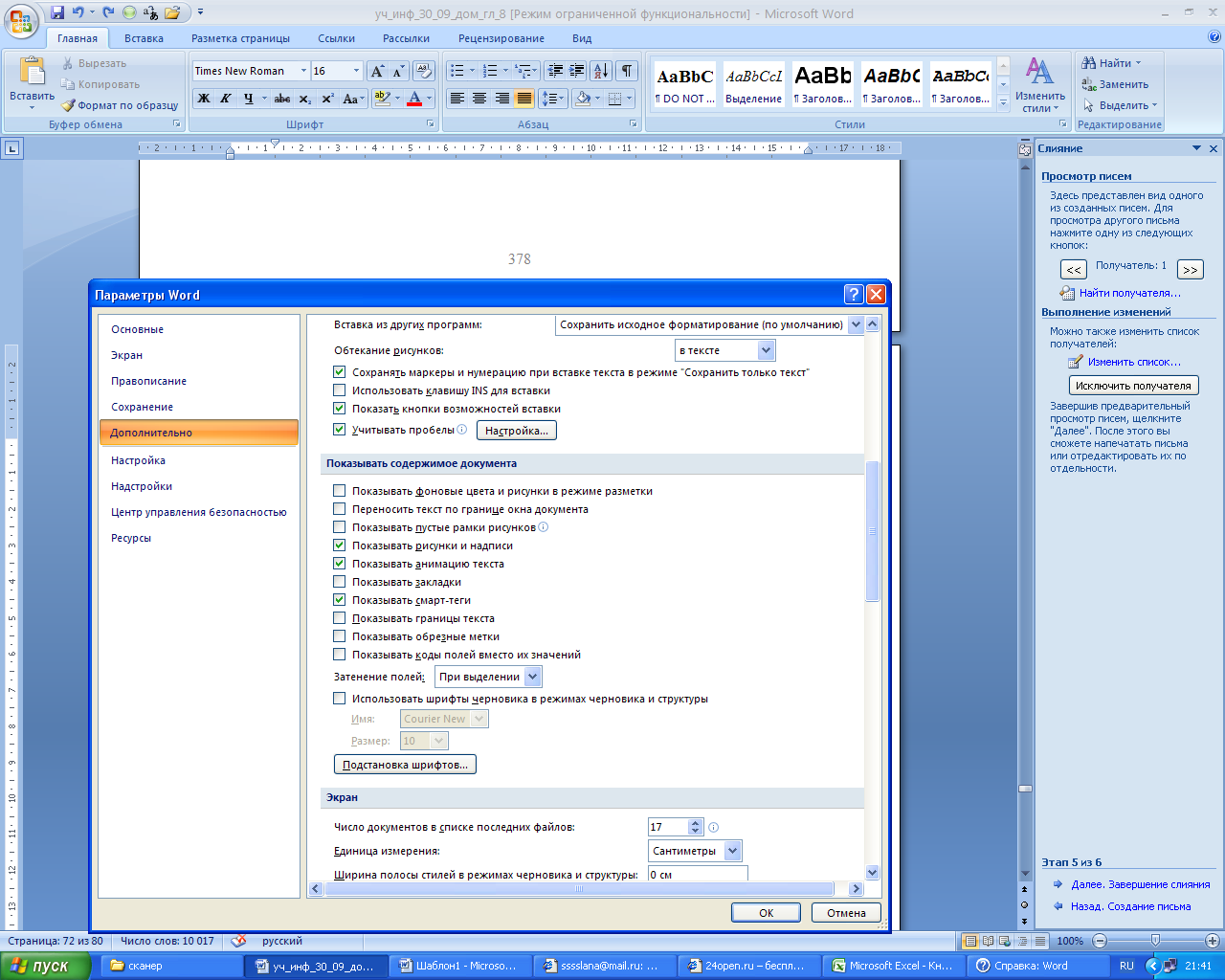
Task: Open the font size dropdown 16
Action: coord(356,71)
